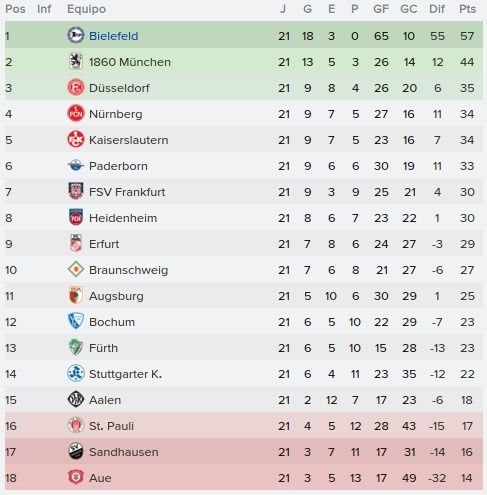The width and height of the screenshot is (487, 495).
Task: Open the Bielefeld team link
Action: tap(114, 36)
